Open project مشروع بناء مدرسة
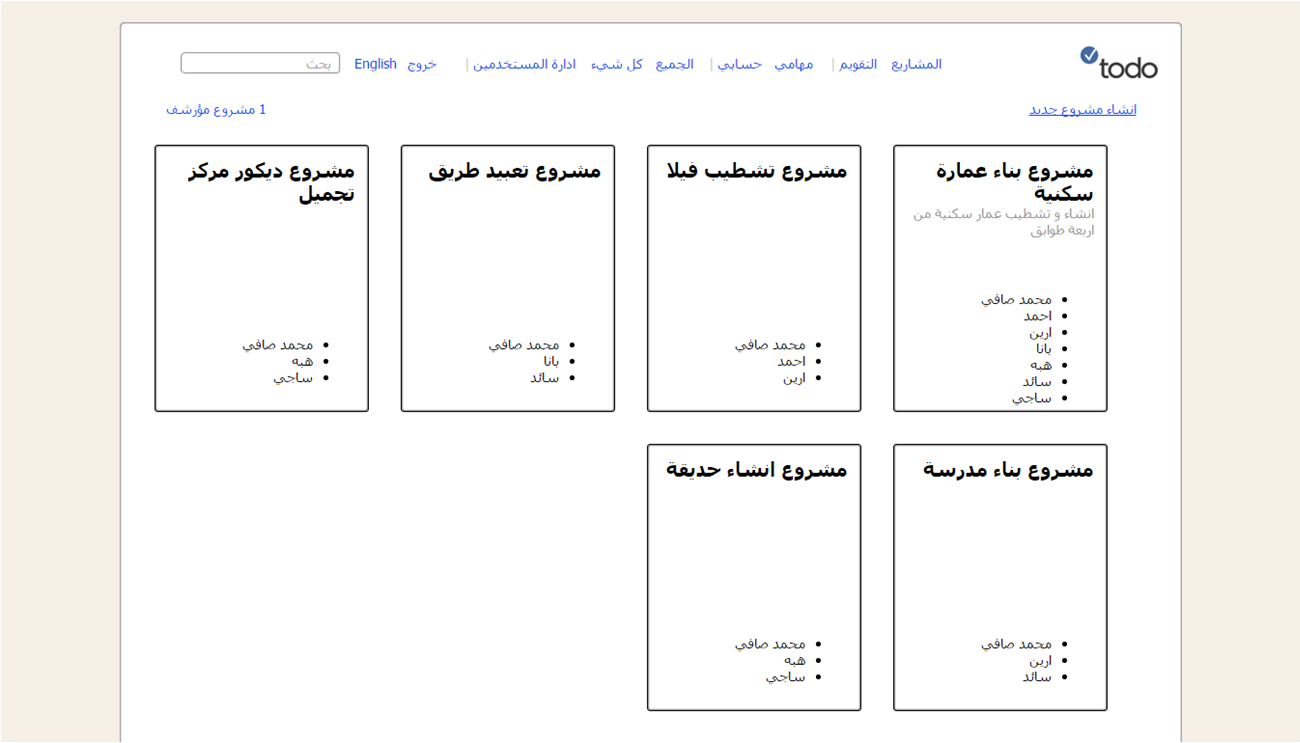The height and width of the screenshot is (743, 1300). point(1008,470)
